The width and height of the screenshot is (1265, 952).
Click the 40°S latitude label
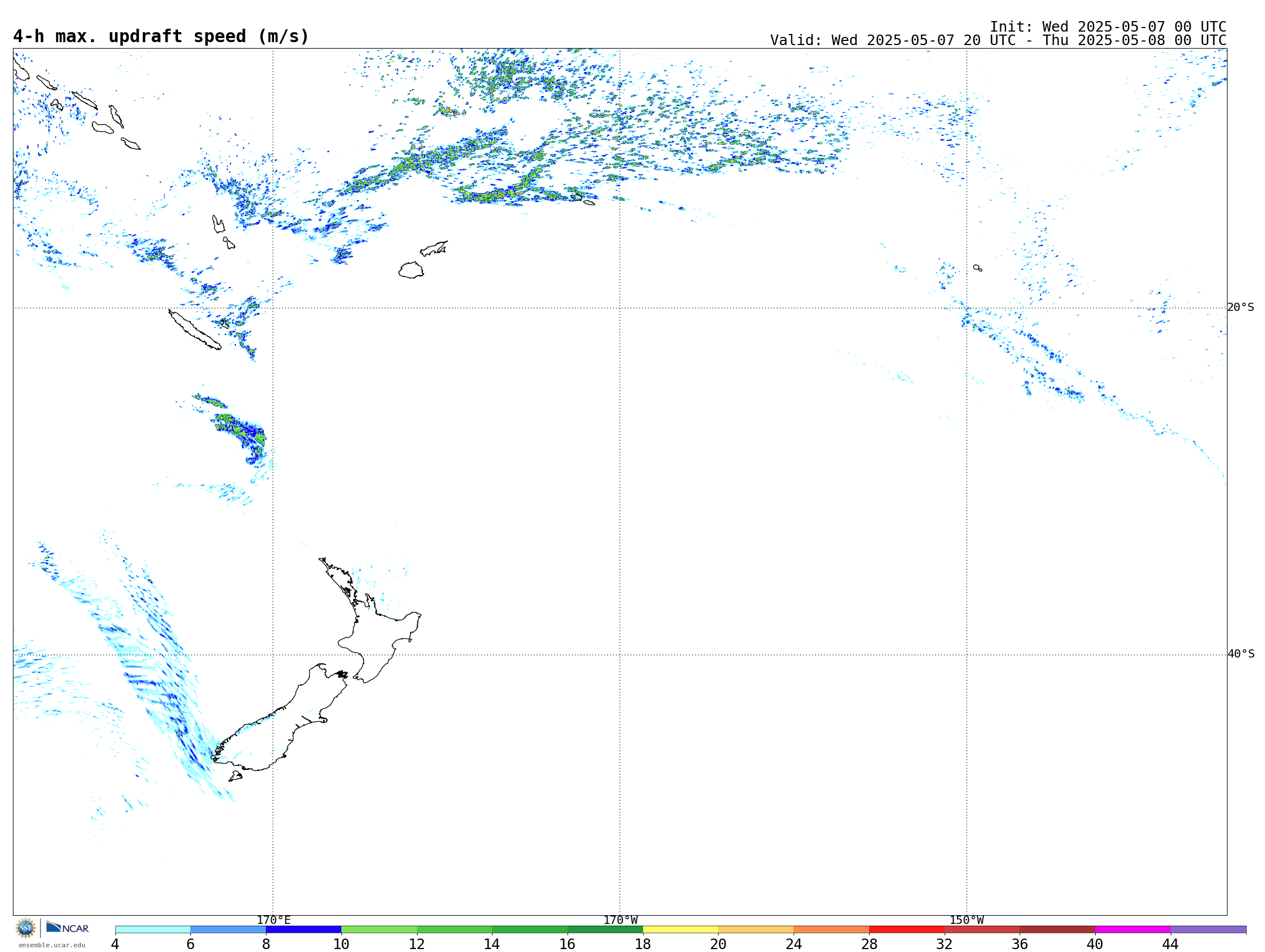[x=1241, y=654]
